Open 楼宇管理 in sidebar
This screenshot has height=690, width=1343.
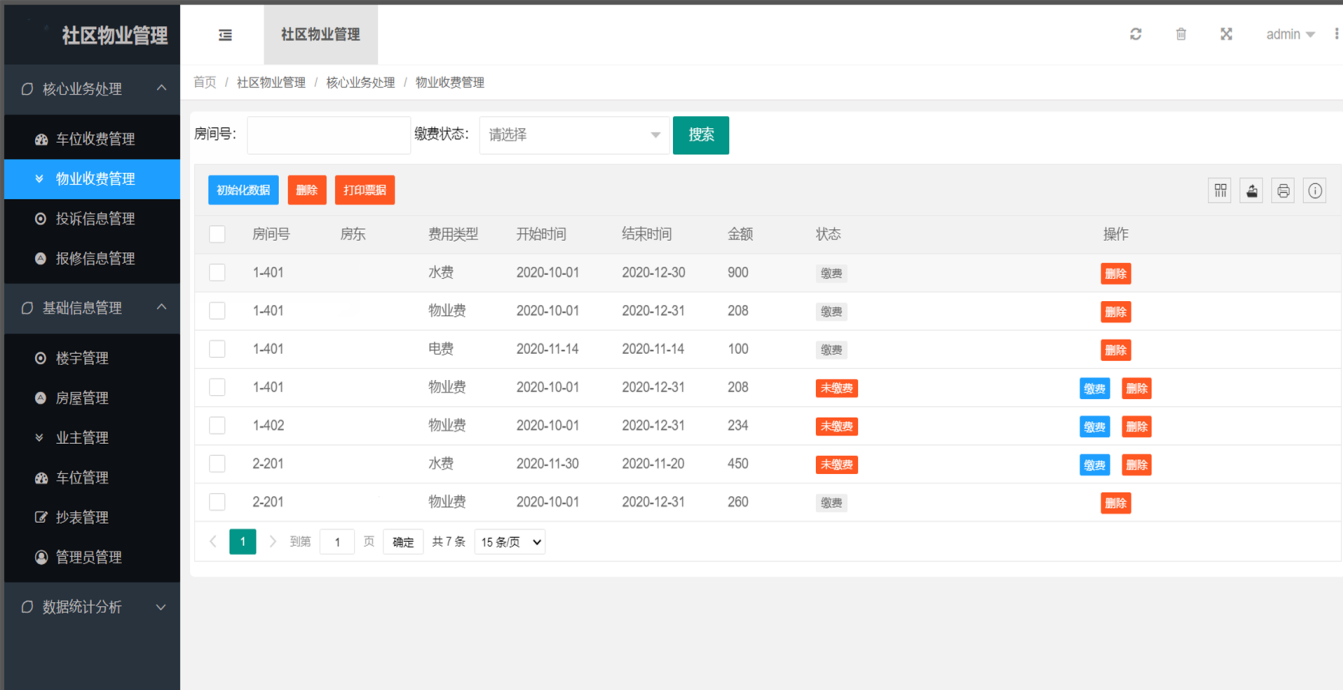tap(92, 358)
